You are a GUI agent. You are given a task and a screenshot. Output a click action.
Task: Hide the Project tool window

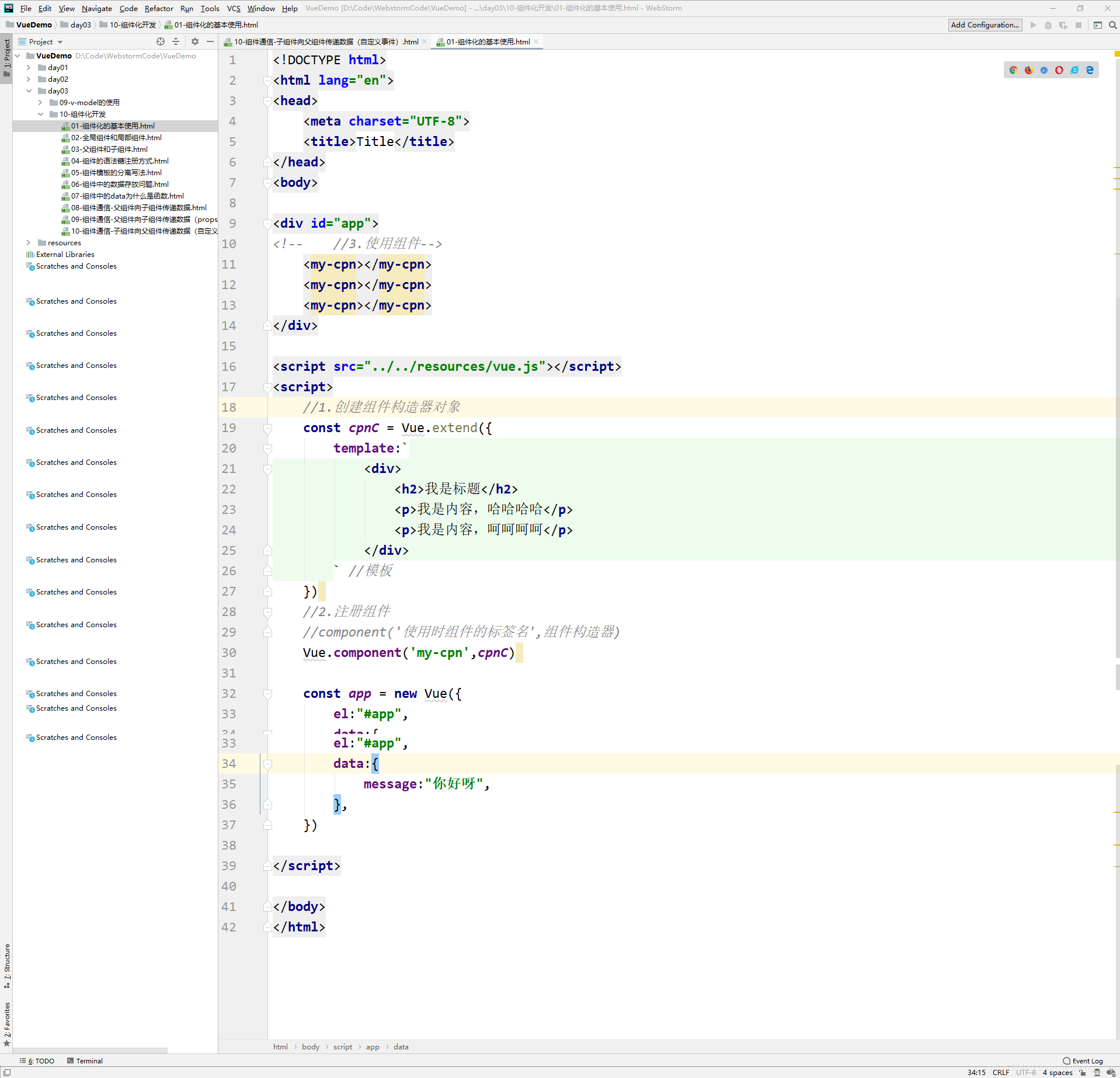point(210,41)
